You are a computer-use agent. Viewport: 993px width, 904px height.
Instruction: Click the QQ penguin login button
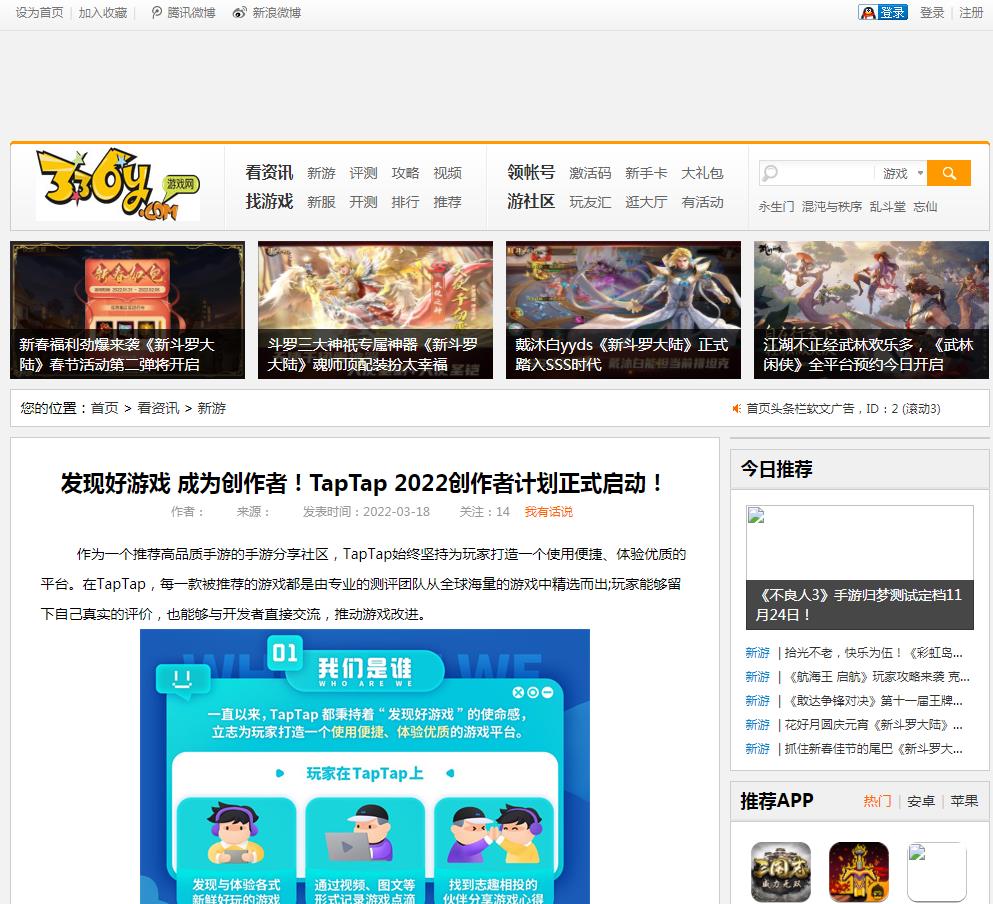click(x=883, y=12)
